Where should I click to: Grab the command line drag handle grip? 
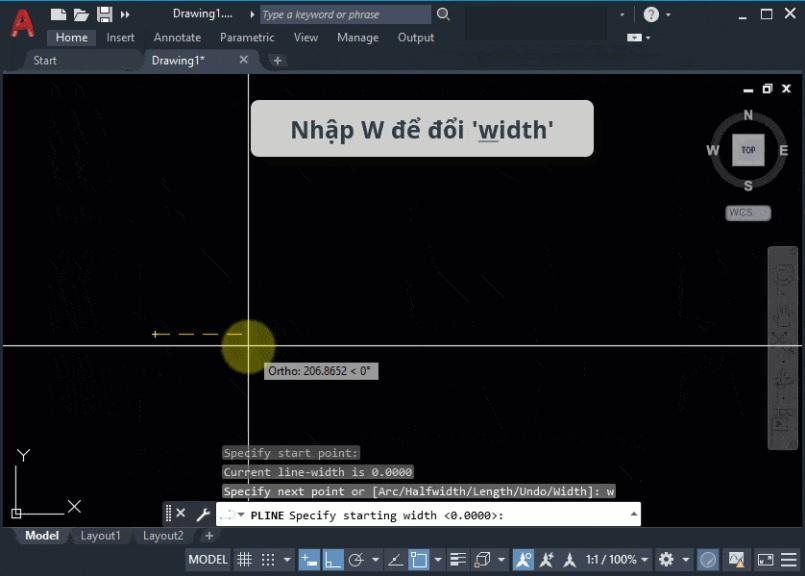[x=168, y=513]
